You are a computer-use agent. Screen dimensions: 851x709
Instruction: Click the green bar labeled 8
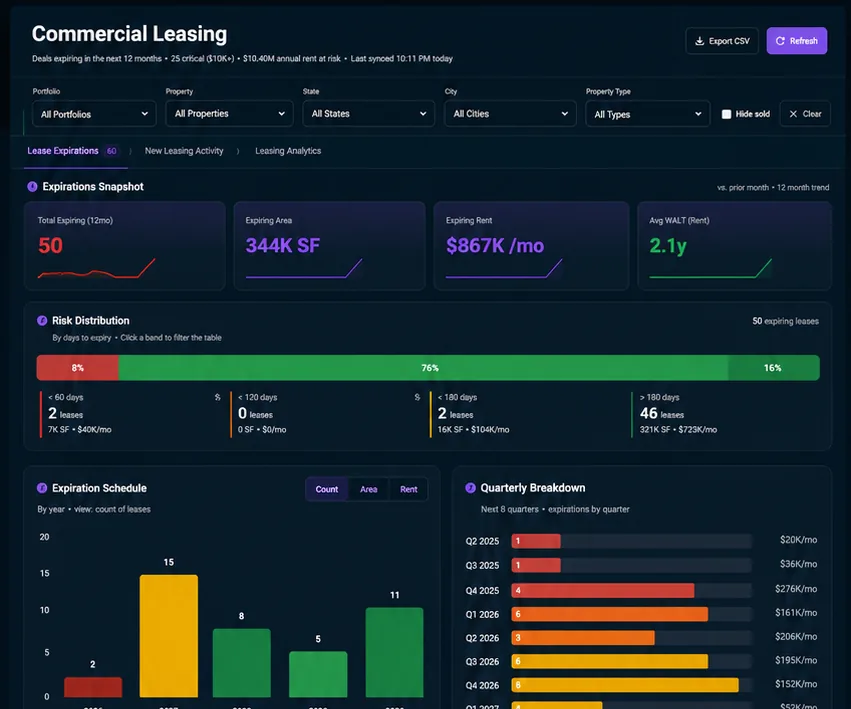[x=242, y=663]
